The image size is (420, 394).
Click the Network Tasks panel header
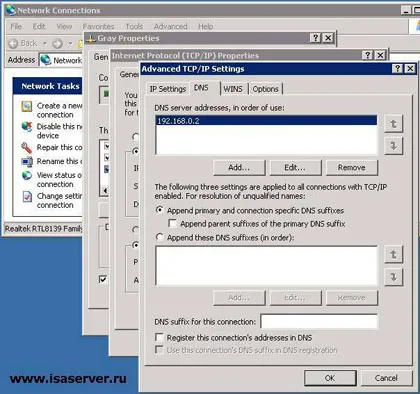[x=47, y=86]
